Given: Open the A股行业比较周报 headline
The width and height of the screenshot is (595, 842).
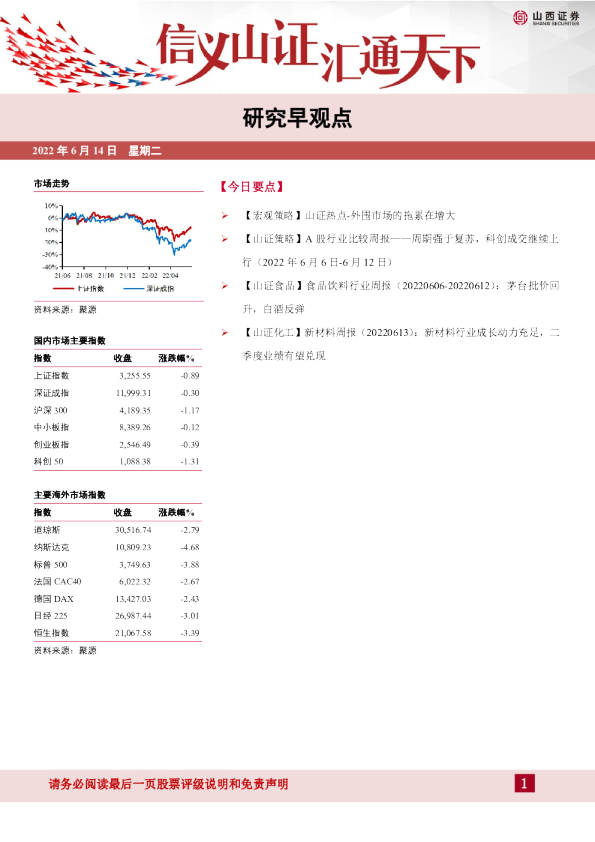Looking at the screenshot, I should click(x=400, y=250).
